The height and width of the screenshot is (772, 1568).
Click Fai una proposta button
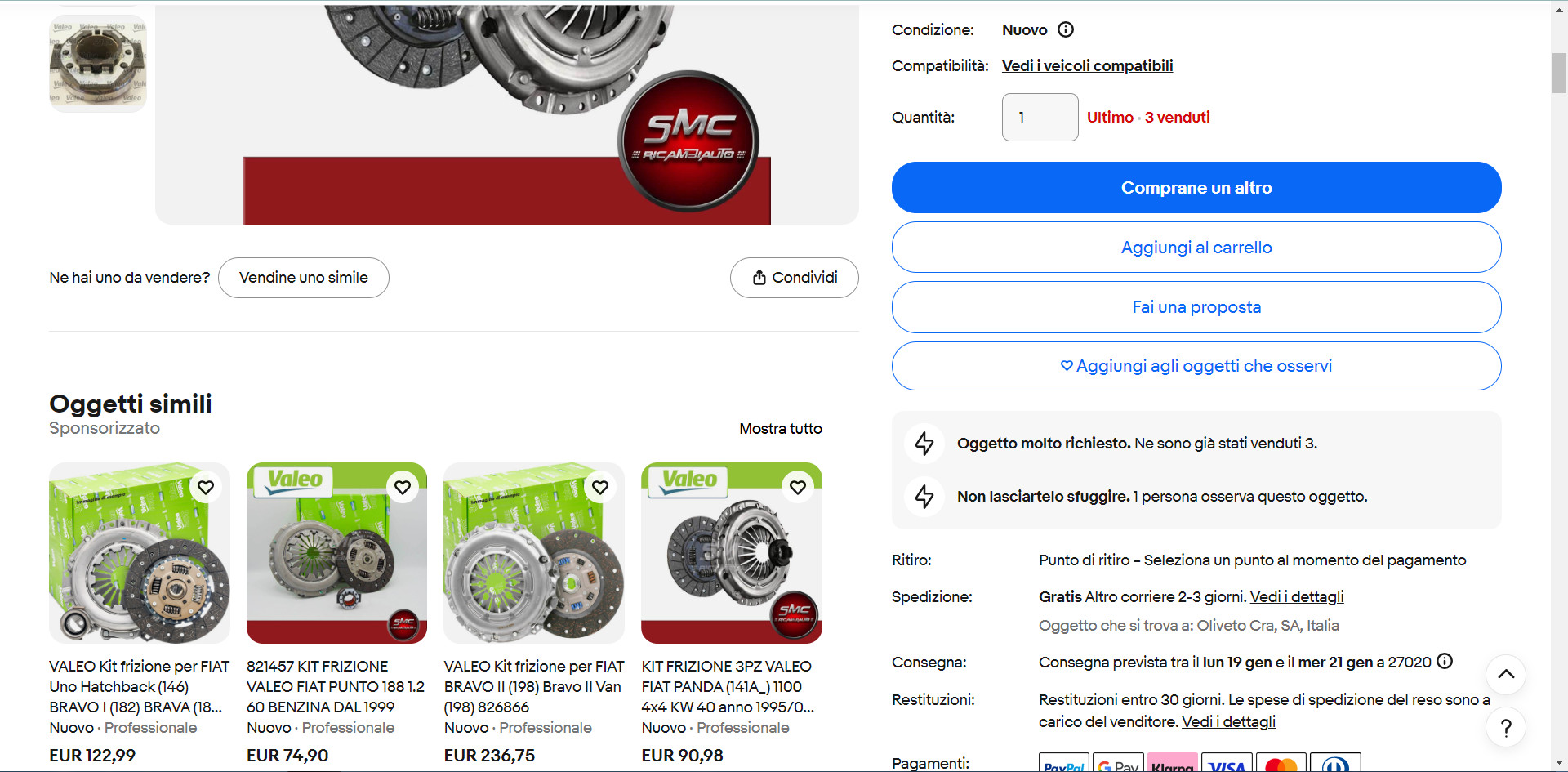tap(1196, 307)
